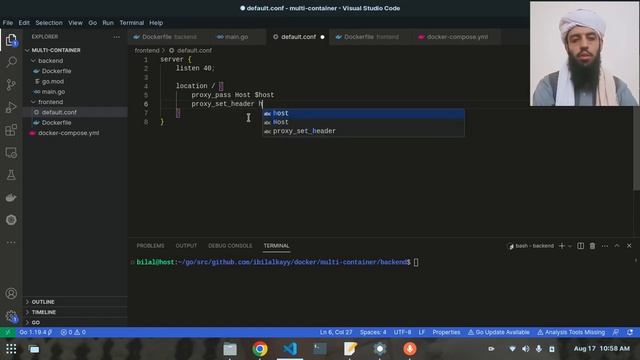
Task: Open docker-compose.yml in explorer
Action: (x=69, y=133)
